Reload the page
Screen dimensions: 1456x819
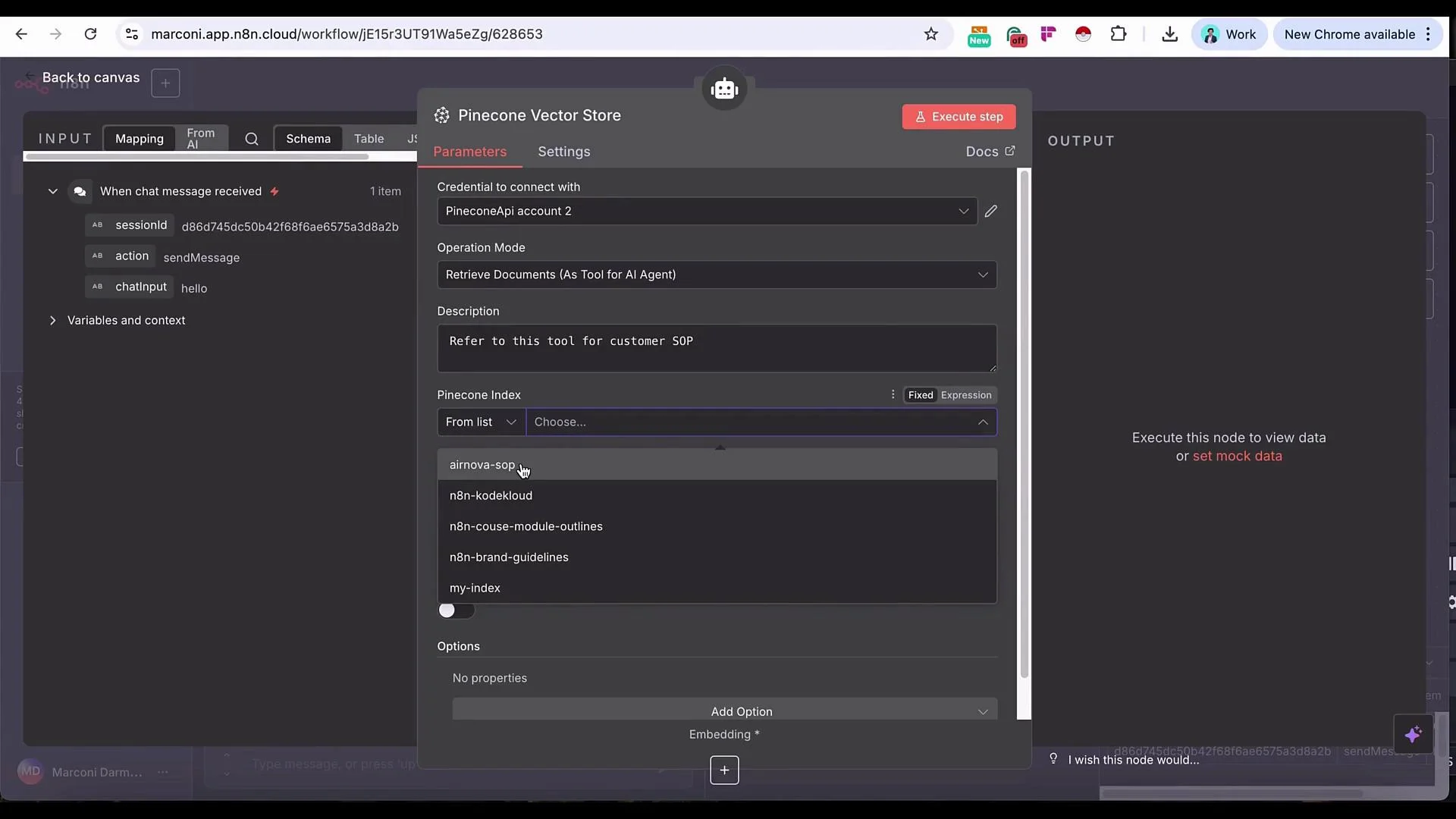point(90,34)
